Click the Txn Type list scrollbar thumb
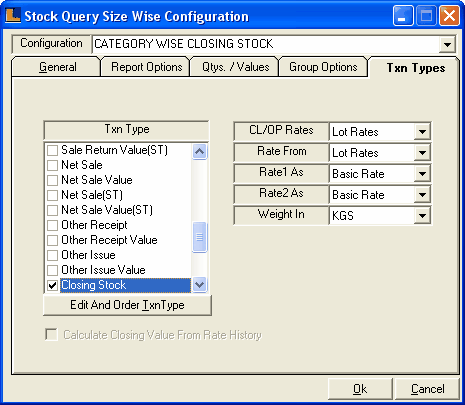 coord(199,237)
